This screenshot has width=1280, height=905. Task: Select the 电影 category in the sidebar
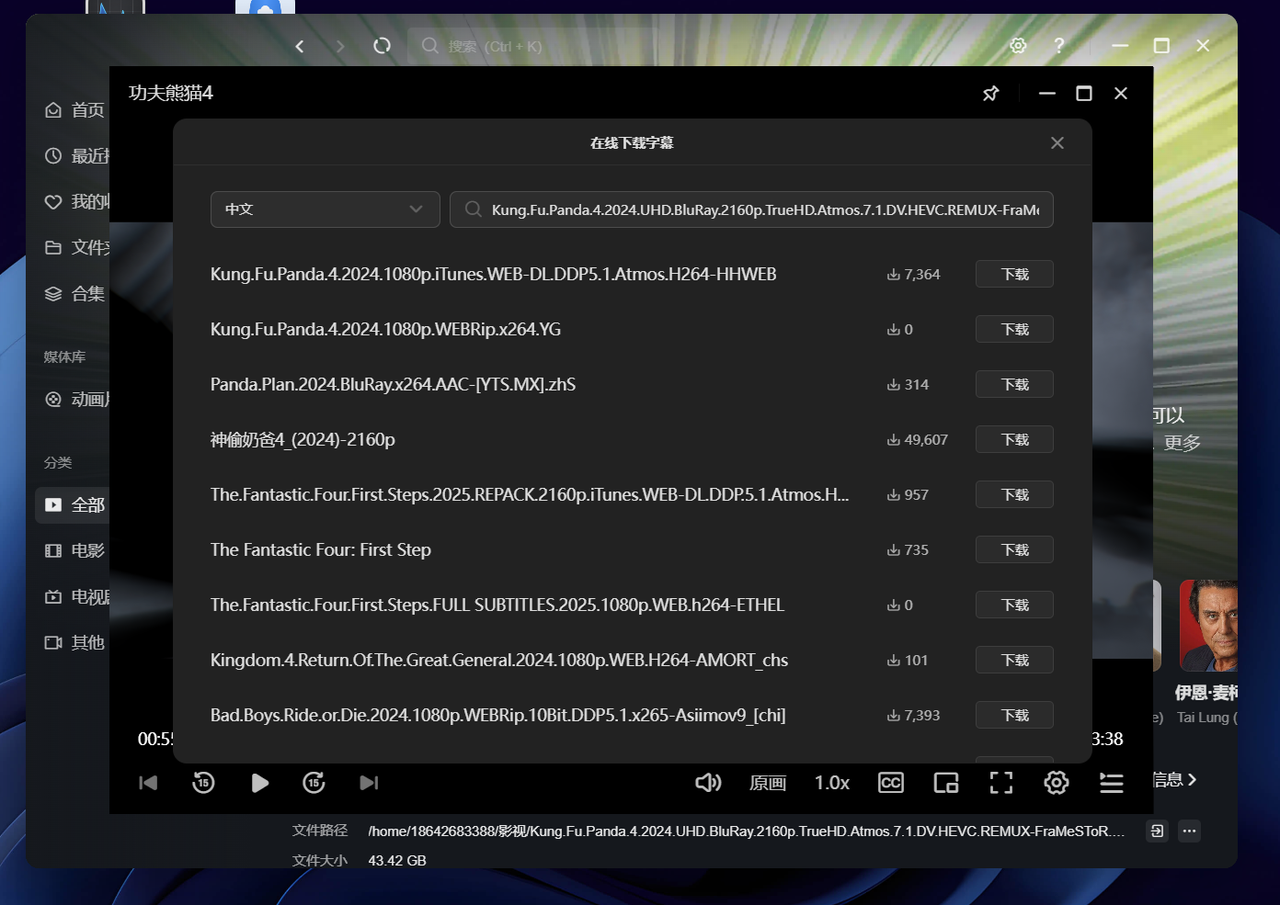pos(76,551)
